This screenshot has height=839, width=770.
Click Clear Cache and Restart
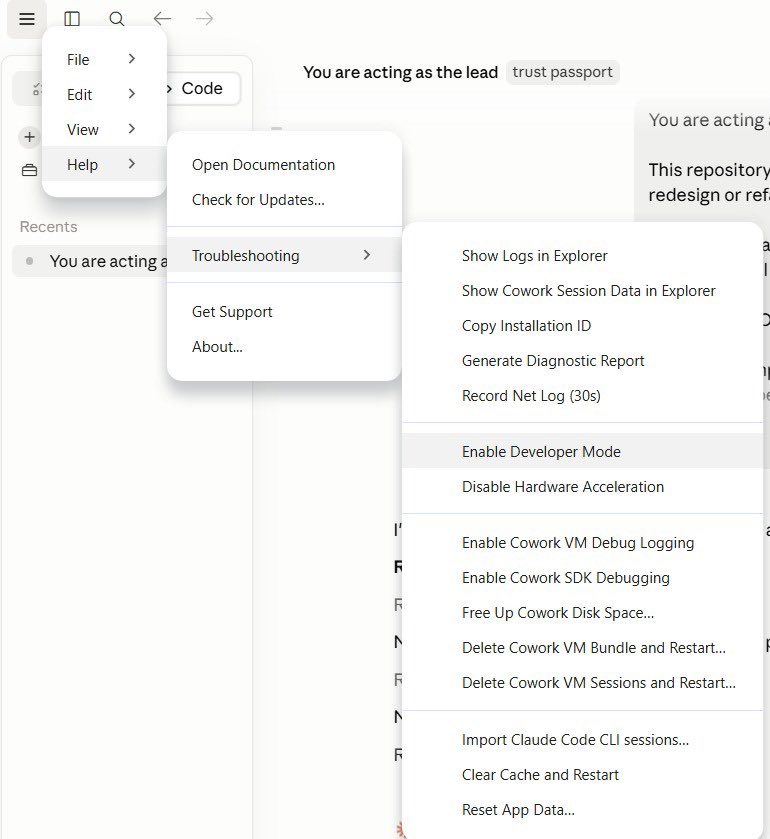pos(582,774)
